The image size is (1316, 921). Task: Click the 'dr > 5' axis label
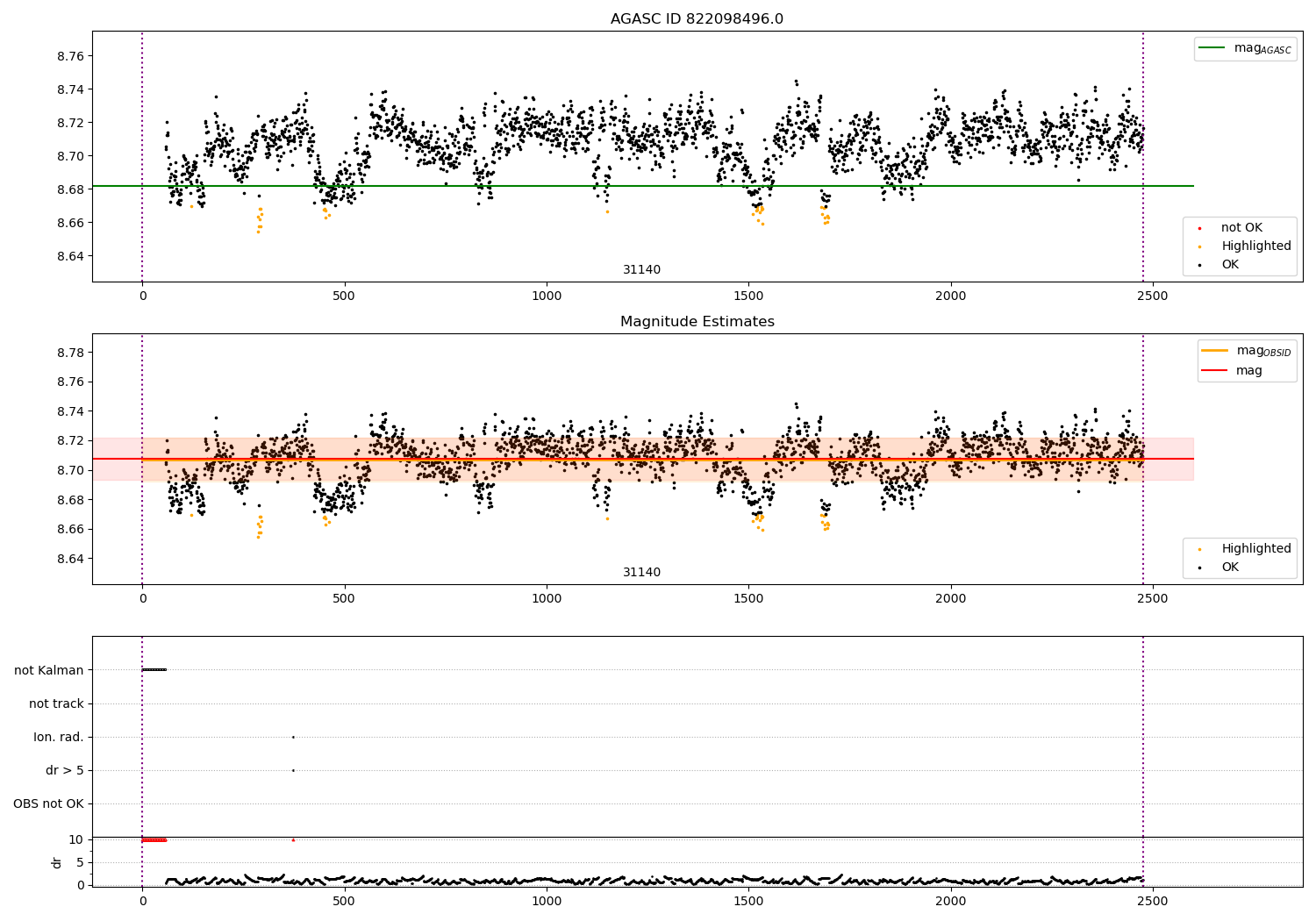pyautogui.click(x=65, y=771)
